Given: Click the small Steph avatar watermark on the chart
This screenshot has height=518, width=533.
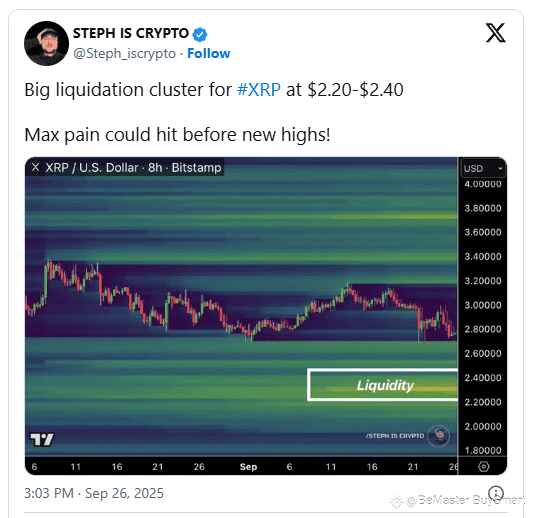Looking at the screenshot, I should pos(438,436).
